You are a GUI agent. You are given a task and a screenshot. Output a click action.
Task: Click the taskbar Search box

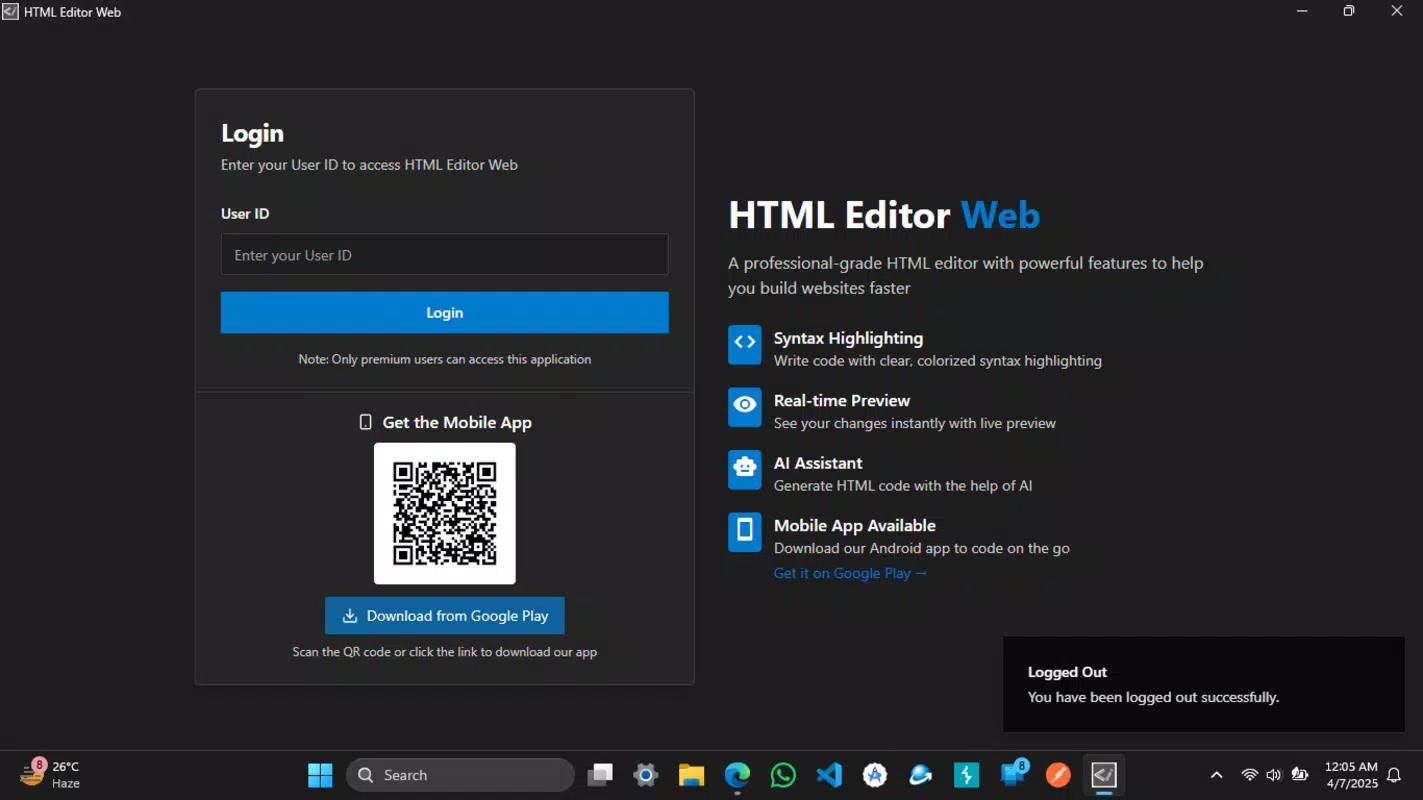(460, 775)
